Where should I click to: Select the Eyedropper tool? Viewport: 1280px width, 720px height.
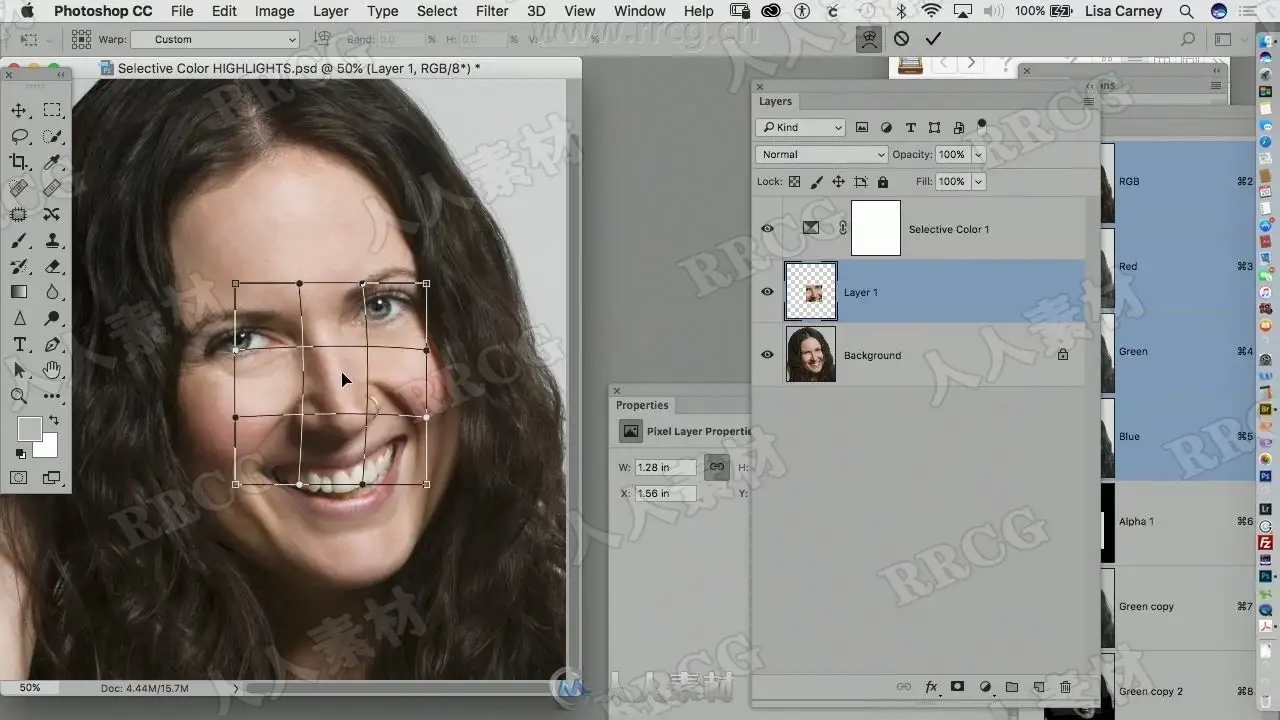coord(52,162)
